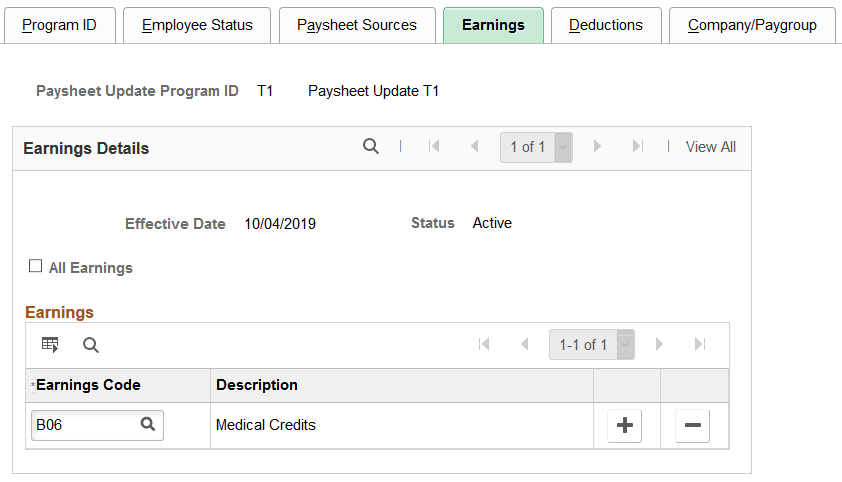Screen dimensions: 842x482
Task: Open the Earnings grid personalize icon
Action: click(x=50, y=345)
